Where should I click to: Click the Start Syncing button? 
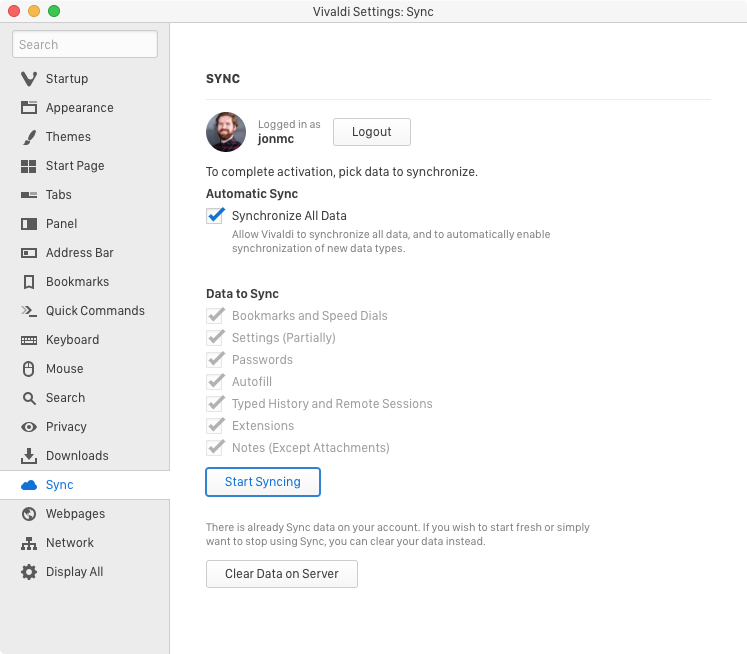[263, 482]
